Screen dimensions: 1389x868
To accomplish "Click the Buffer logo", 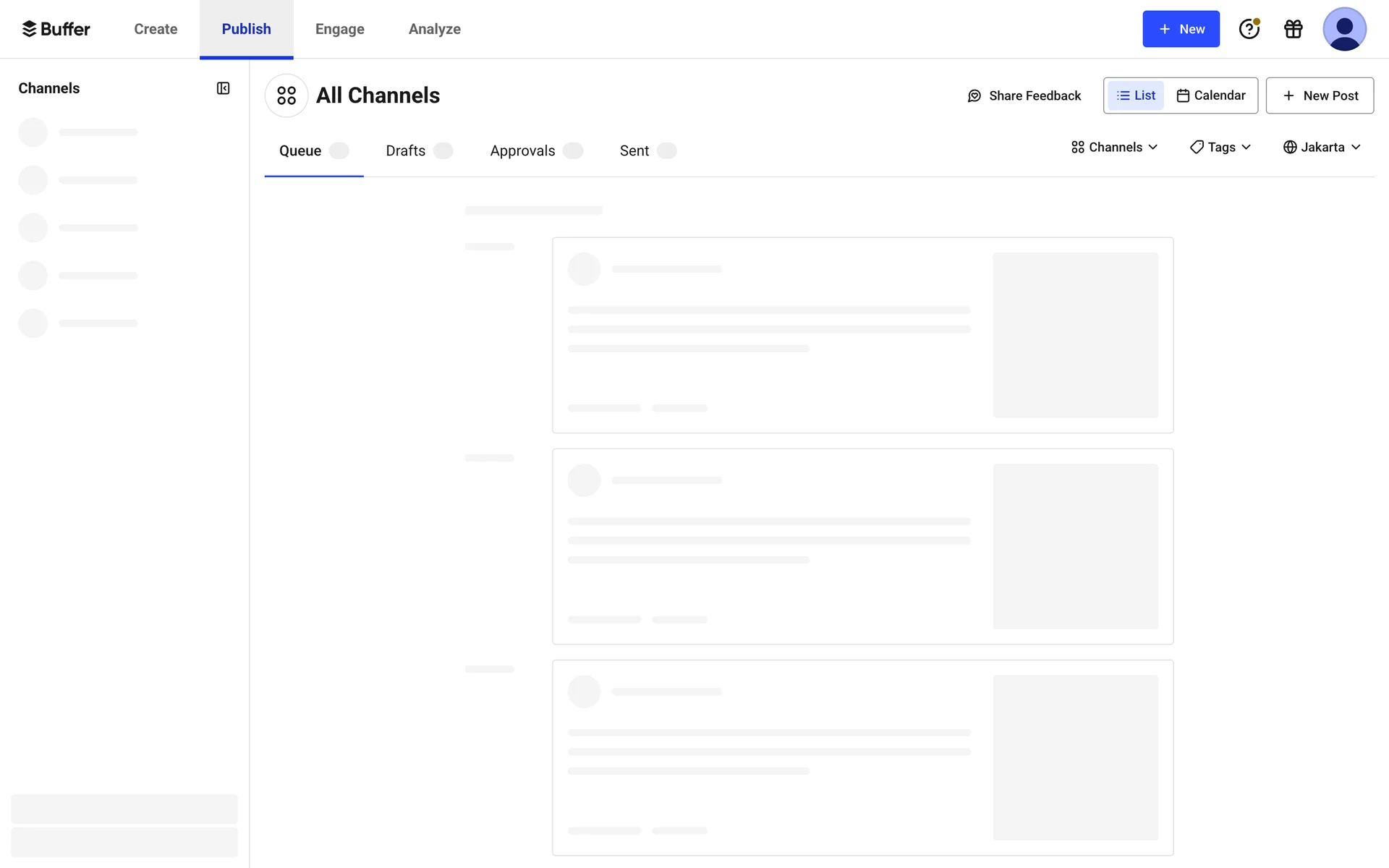I will pos(56,29).
